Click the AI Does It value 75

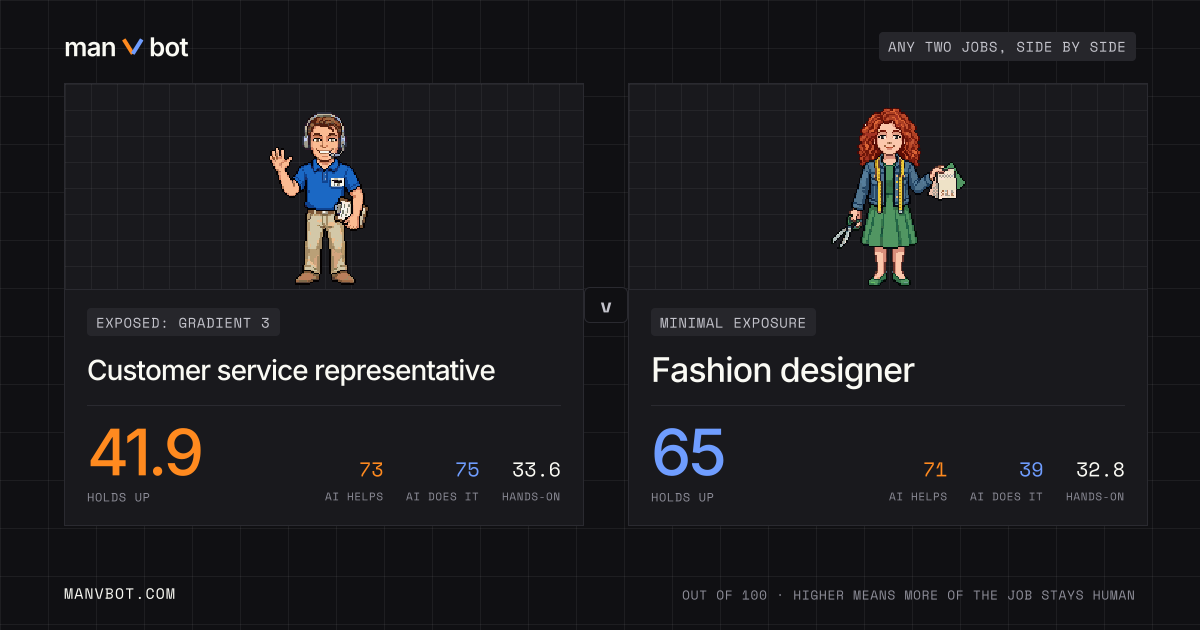pos(467,470)
